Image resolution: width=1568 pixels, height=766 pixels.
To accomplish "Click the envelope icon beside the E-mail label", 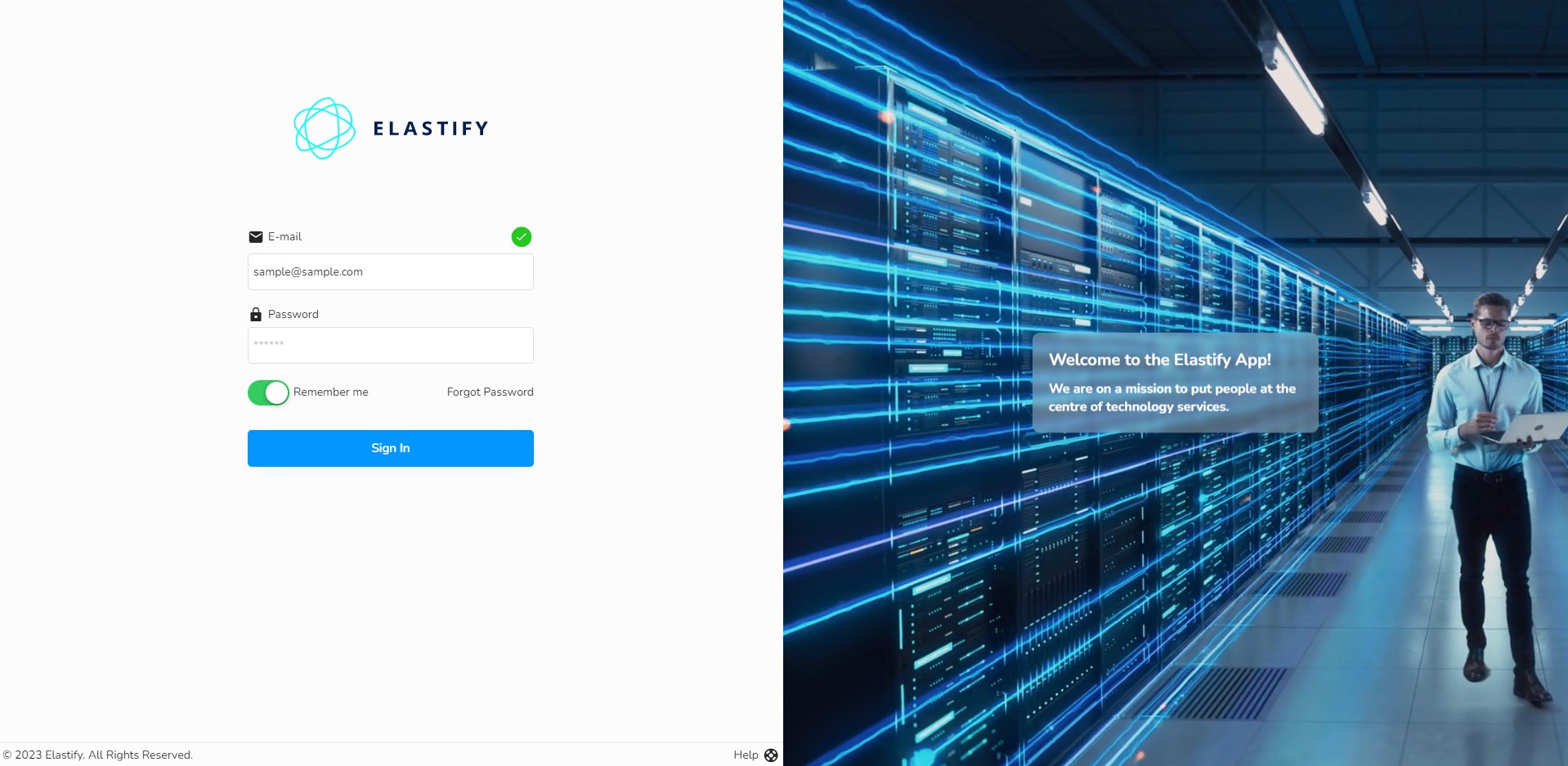I will click(x=256, y=237).
